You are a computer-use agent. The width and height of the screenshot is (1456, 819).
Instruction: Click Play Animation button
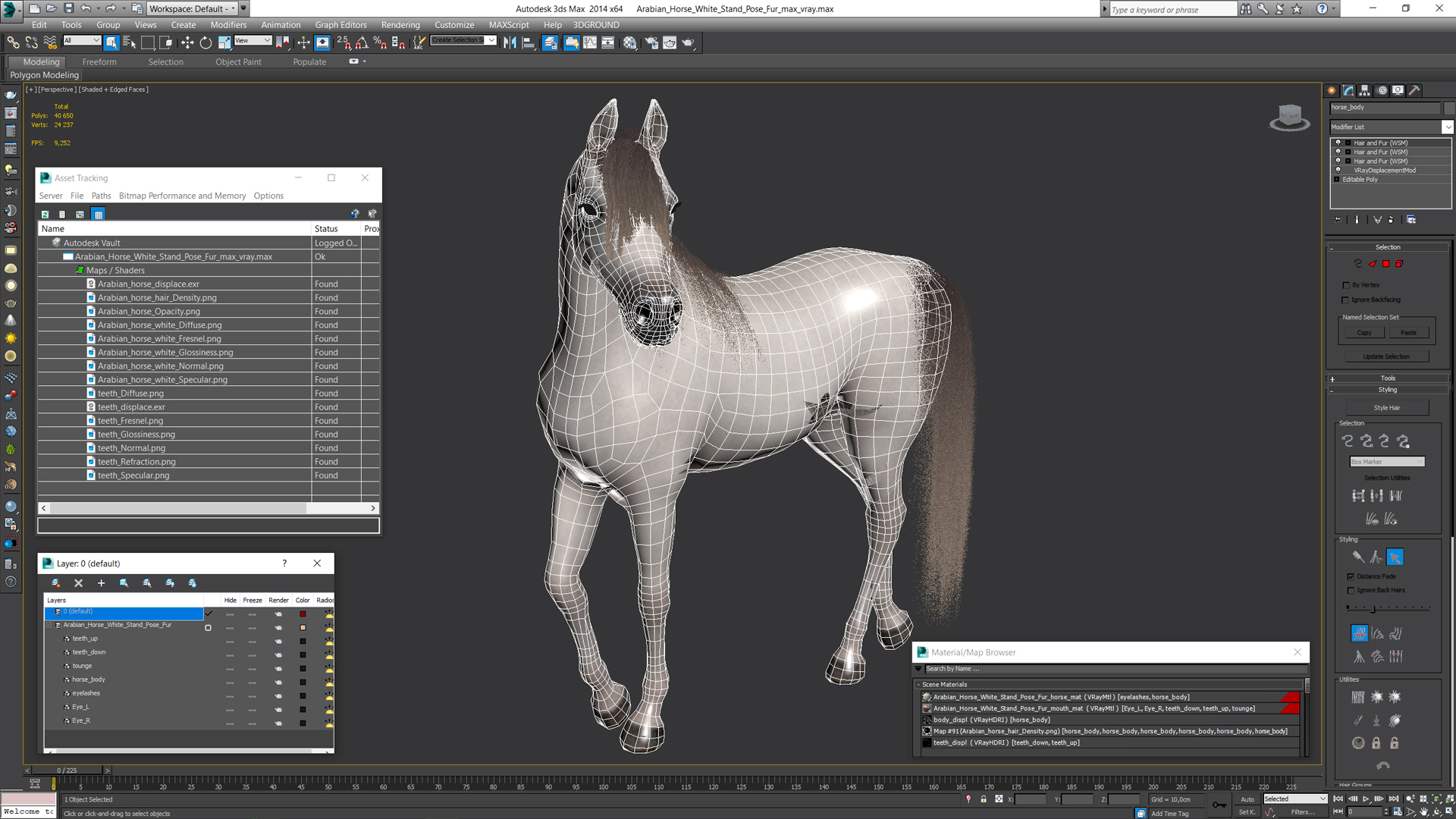(1367, 799)
